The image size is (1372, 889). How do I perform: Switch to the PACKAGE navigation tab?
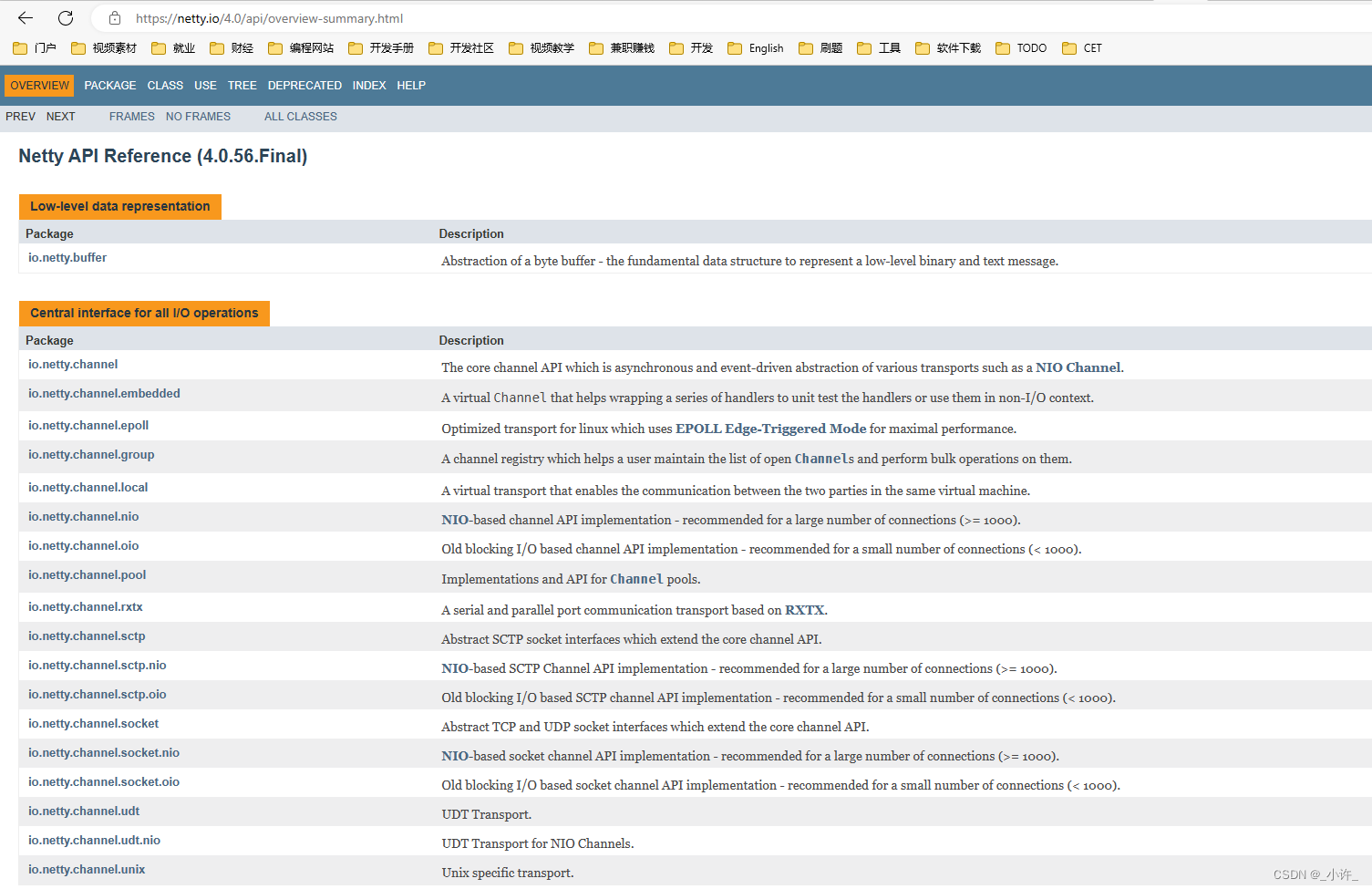109,85
